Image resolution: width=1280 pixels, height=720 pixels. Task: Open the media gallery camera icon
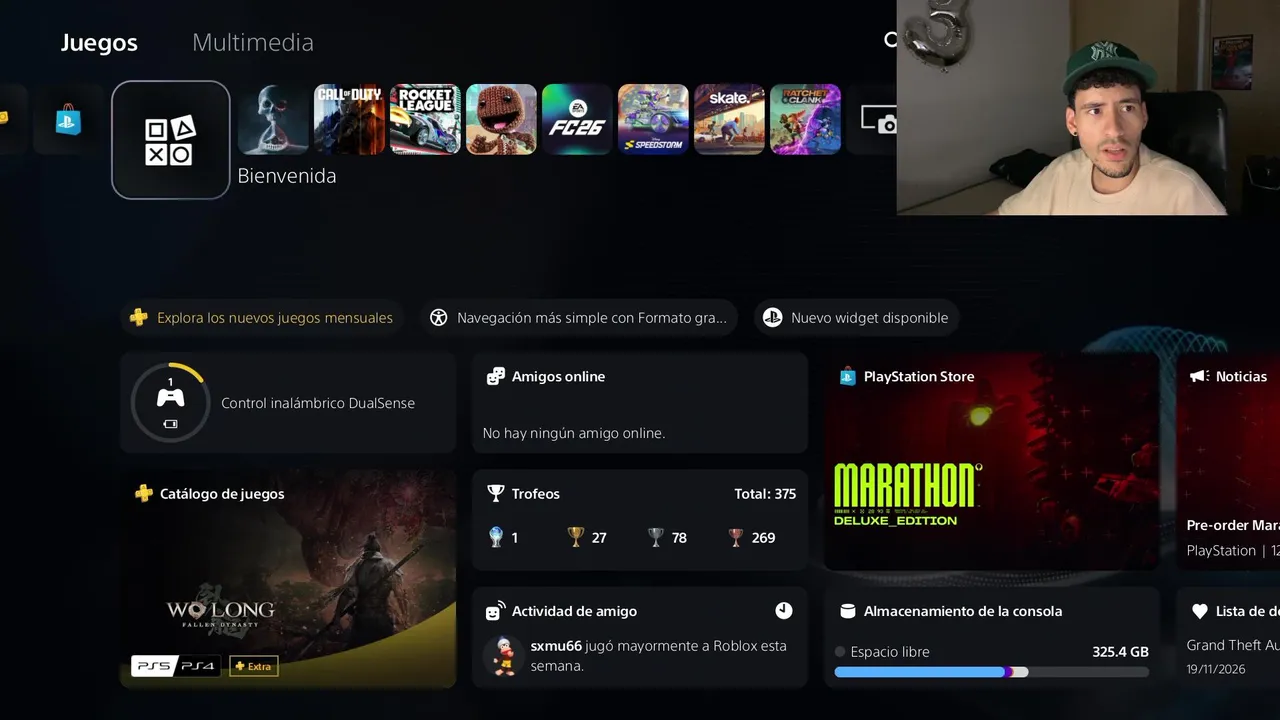click(878, 120)
